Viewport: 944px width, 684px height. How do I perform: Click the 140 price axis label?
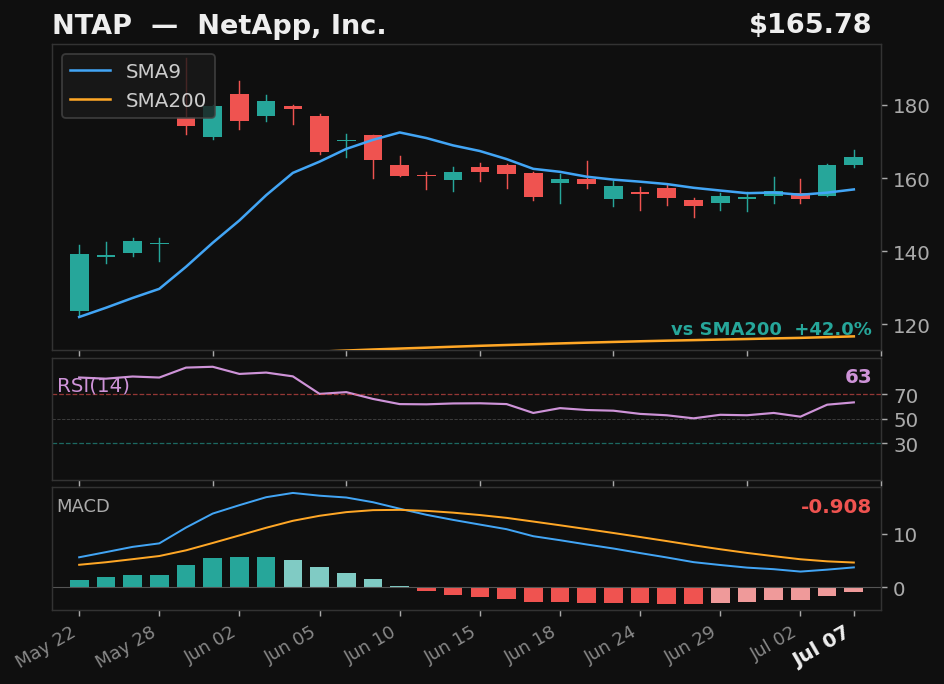(x=911, y=253)
